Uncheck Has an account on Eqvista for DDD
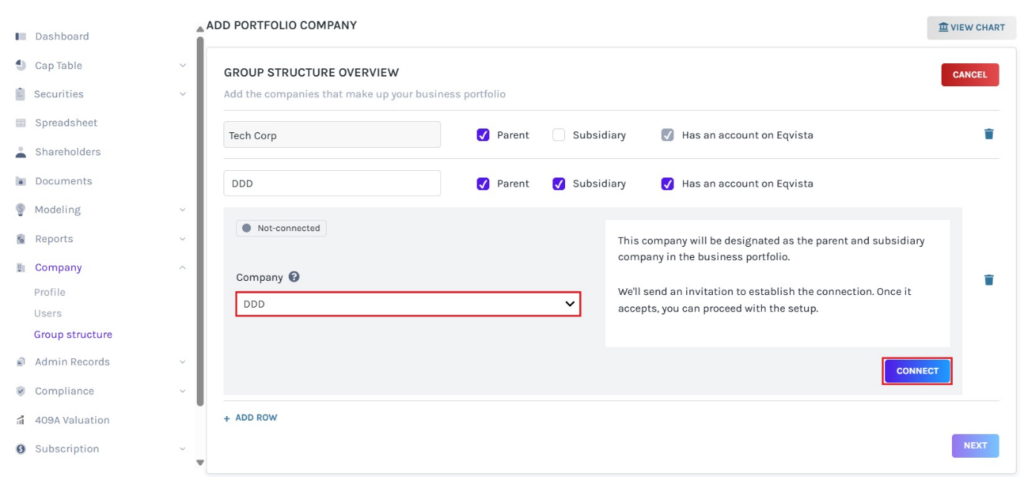 [x=668, y=184]
